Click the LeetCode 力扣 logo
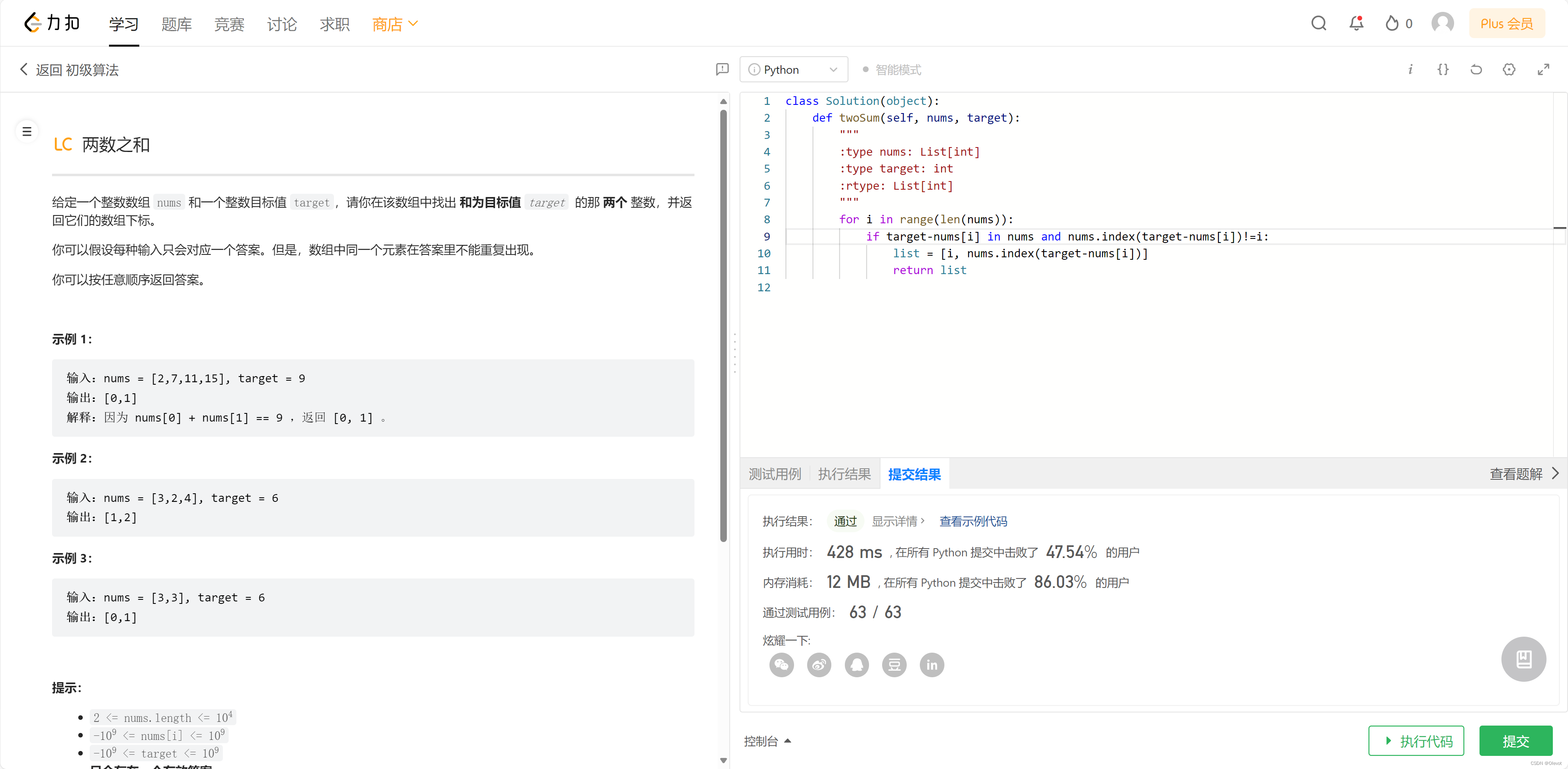Viewport: 1568px width, 769px height. (x=52, y=23)
